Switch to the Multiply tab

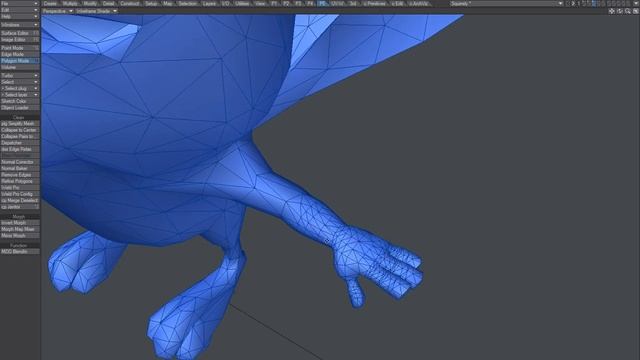(70, 3)
